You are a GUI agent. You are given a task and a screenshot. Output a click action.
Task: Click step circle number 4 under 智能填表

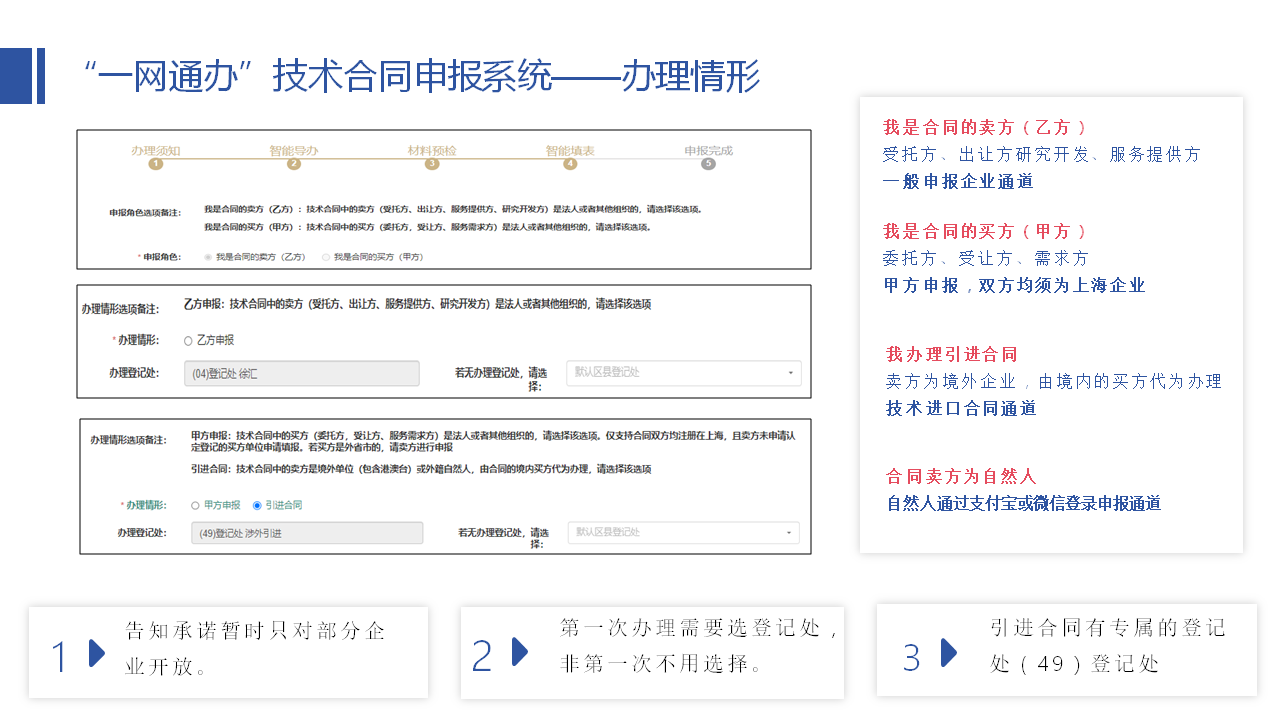point(570,164)
